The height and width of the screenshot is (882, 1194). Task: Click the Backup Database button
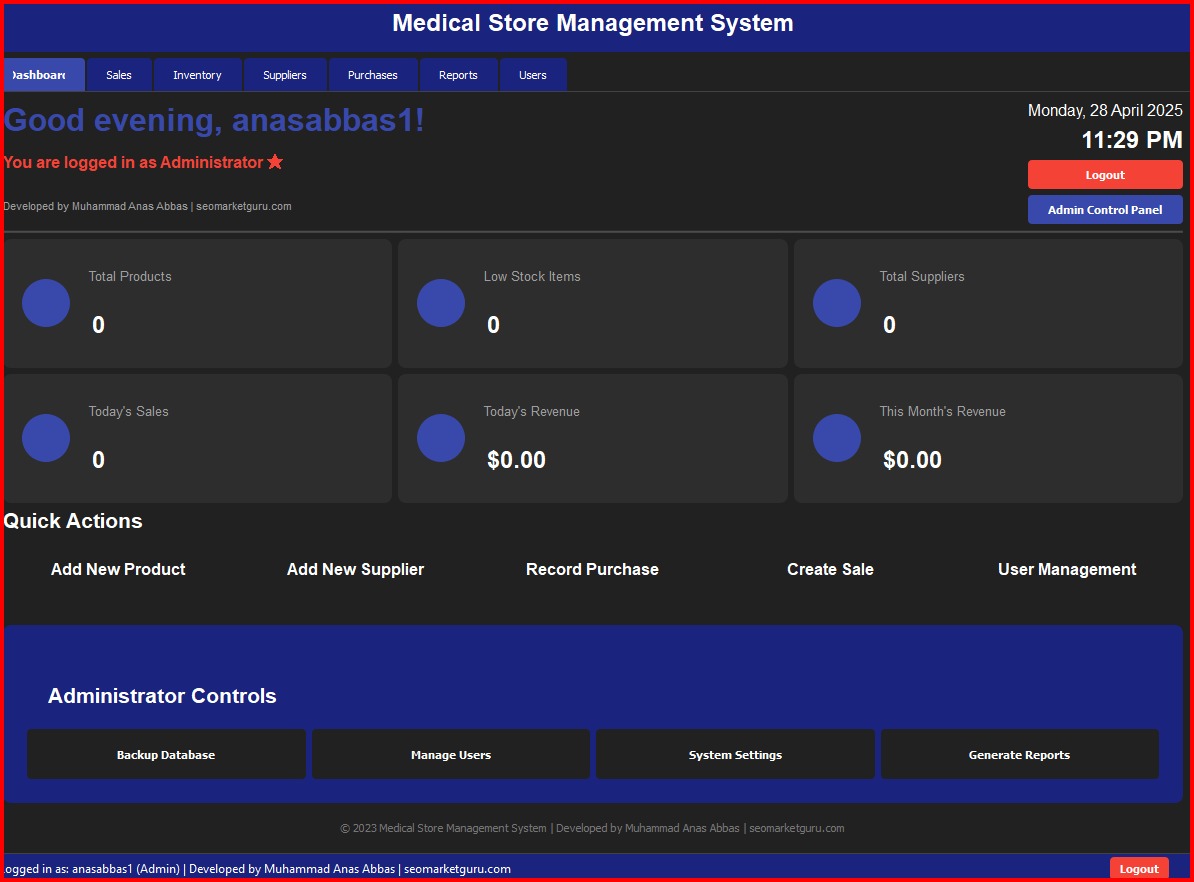(x=166, y=754)
